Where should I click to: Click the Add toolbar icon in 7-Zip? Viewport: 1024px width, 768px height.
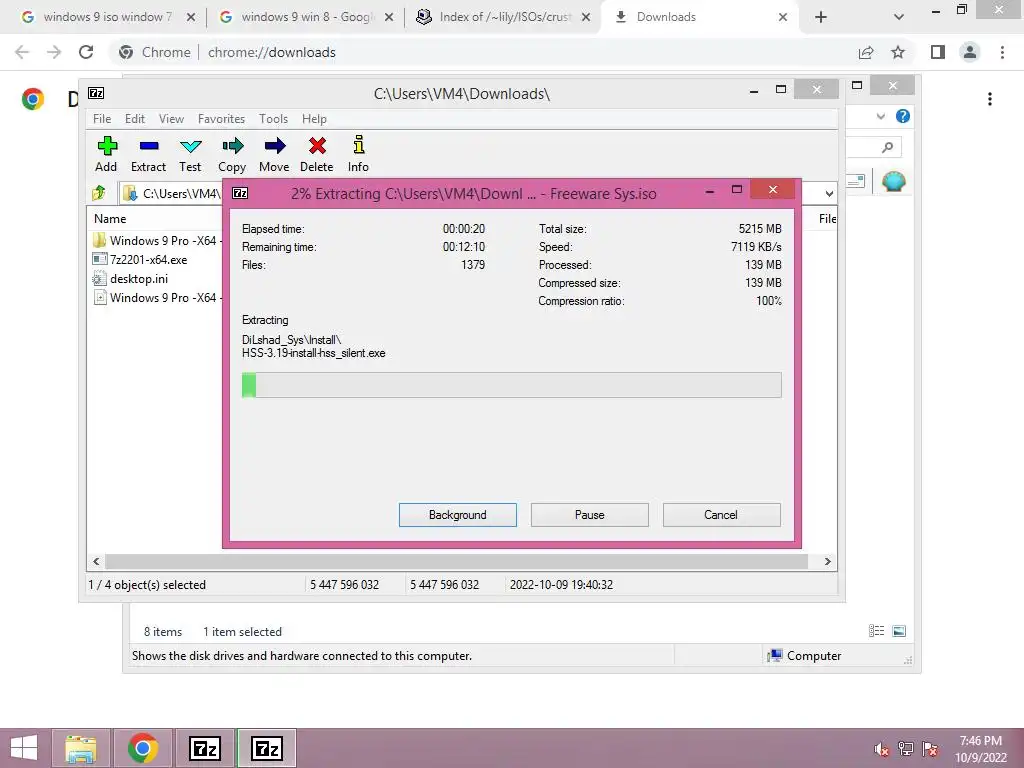coord(106,154)
